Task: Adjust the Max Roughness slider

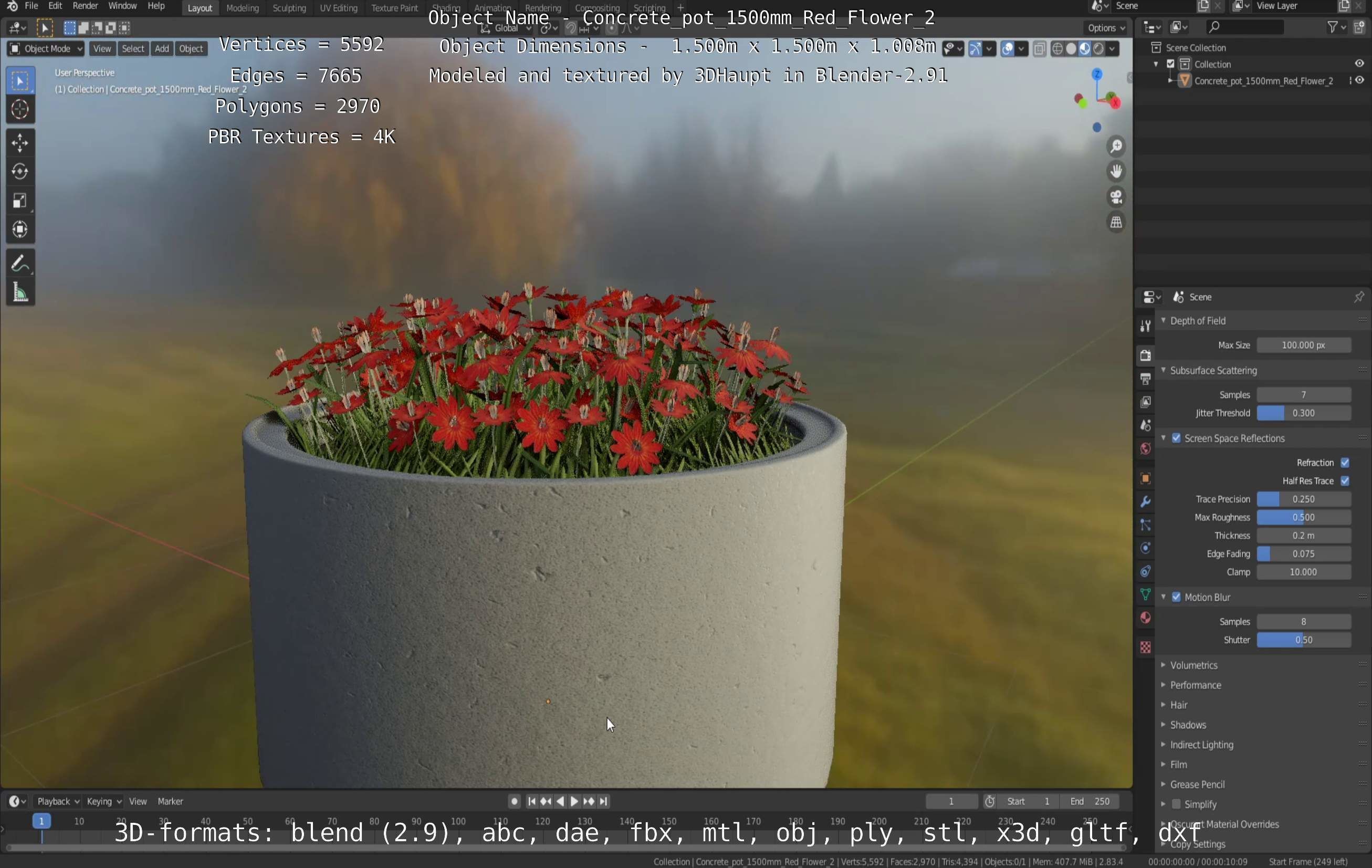Action: click(1303, 518)
